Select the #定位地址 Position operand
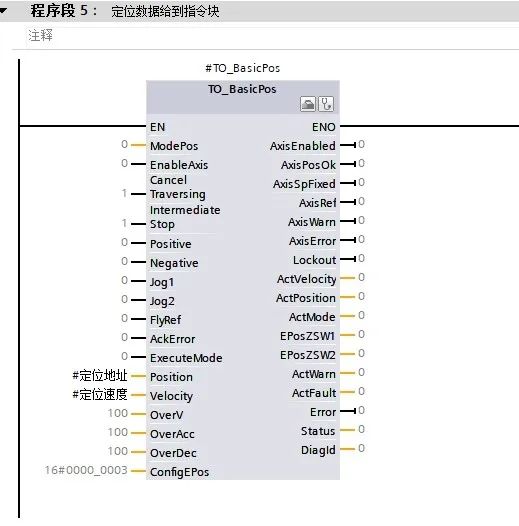This screenshot has height=526, width=519. point(100,375)
